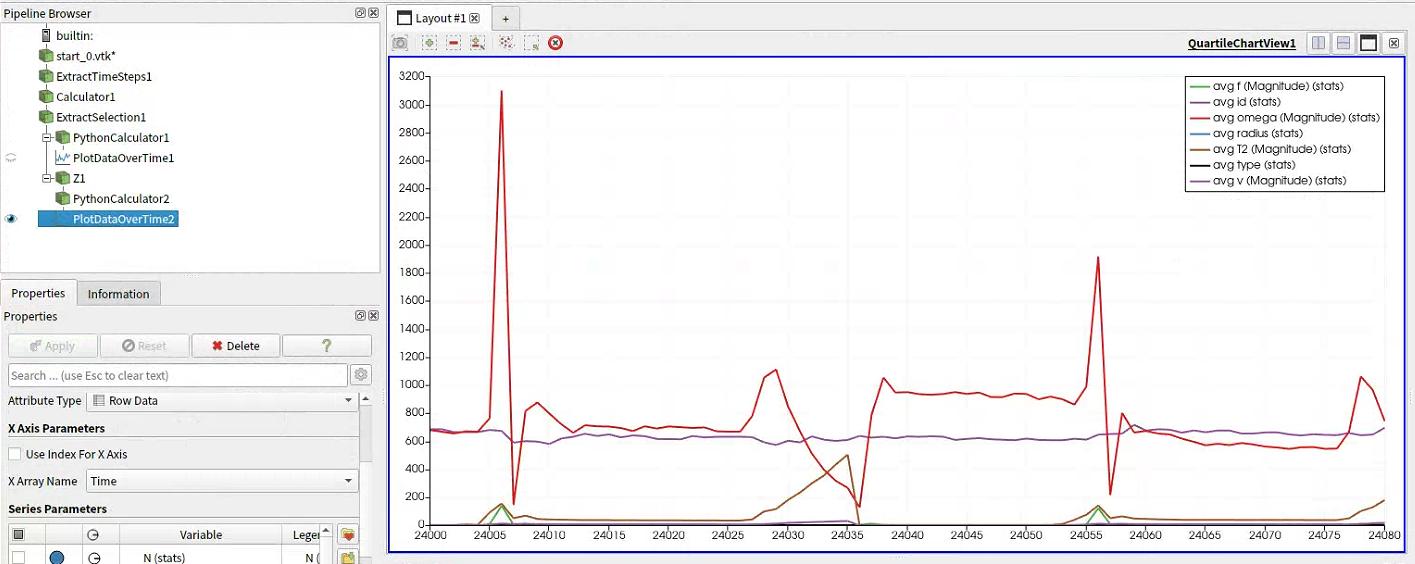Split the chart view horizontally
The height and width of the screenshot is (564, 1415).
[x=1319, y=43]
